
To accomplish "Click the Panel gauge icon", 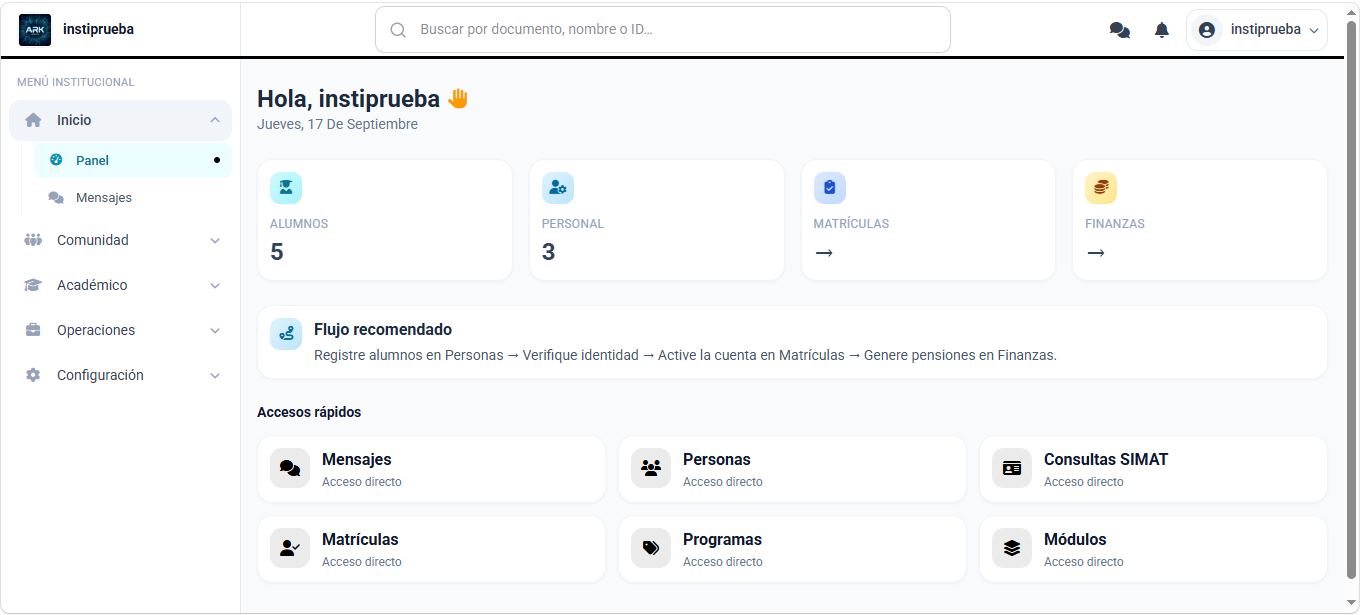I will coord(56,160).
